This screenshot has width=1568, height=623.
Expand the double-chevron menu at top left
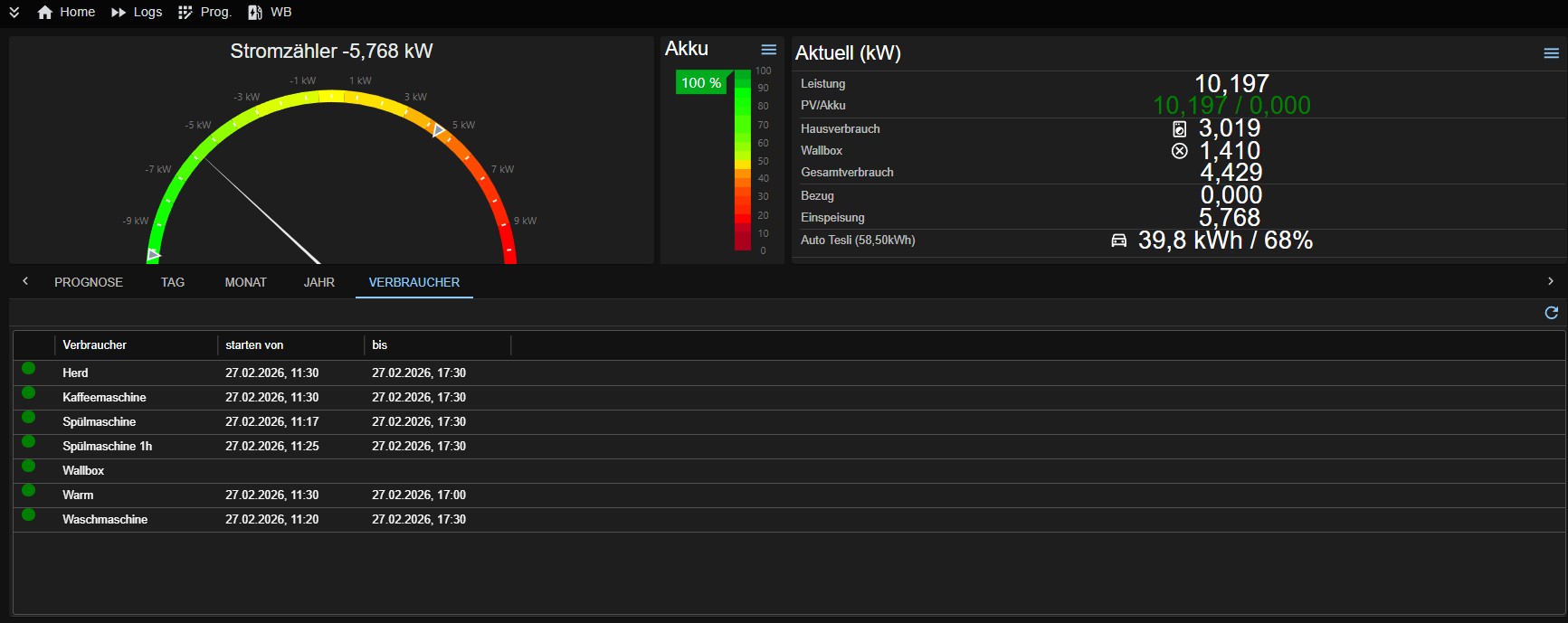(x=14, y=13)
